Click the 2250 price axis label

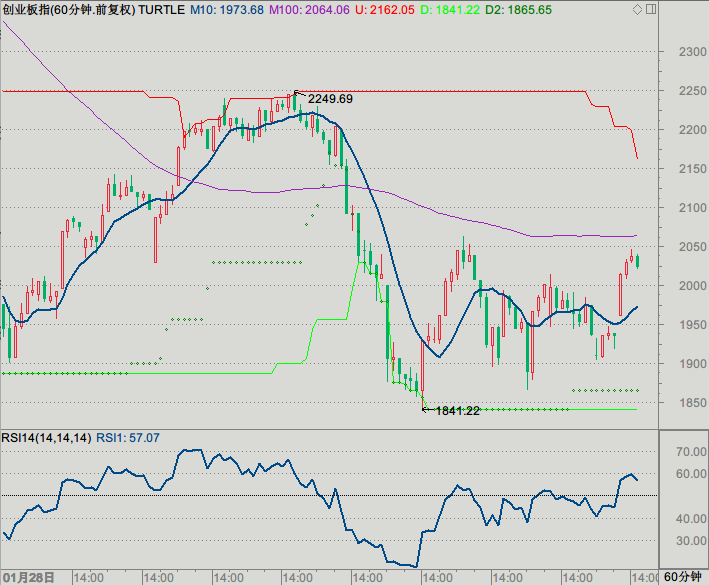point(692,91)
